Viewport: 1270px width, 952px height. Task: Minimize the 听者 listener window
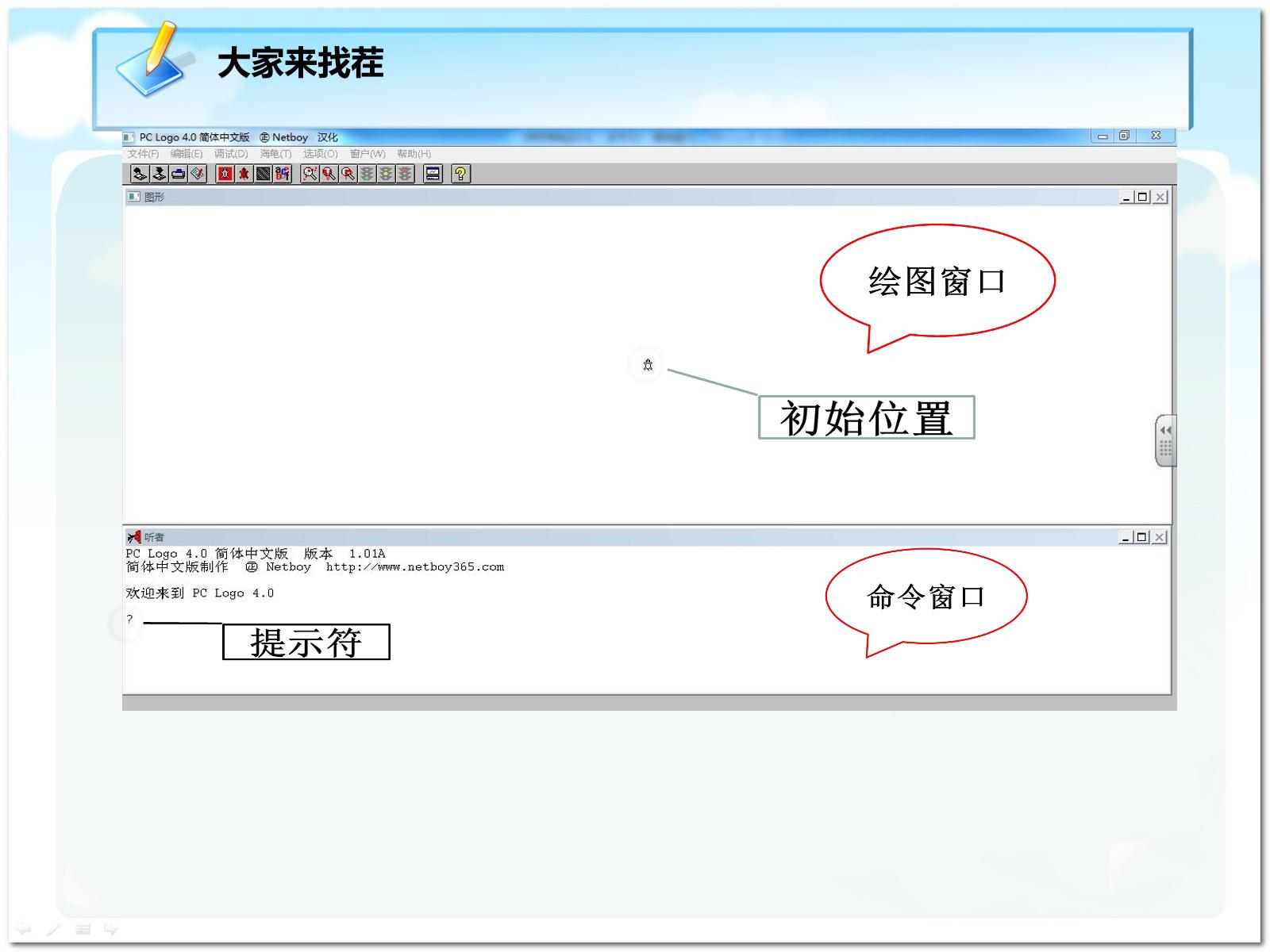tap(1126, 537)
